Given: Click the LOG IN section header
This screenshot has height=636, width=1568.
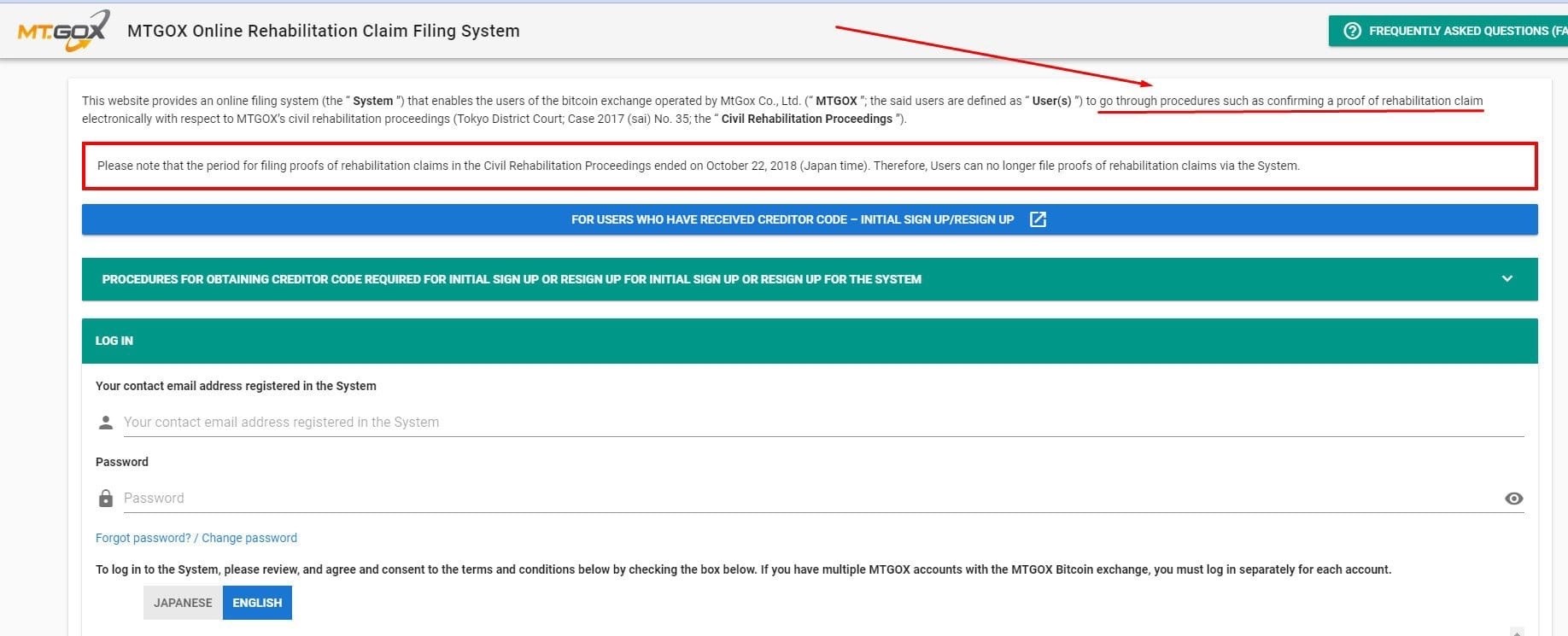Looking at the screenshot, I should click(x=810, y=341).
